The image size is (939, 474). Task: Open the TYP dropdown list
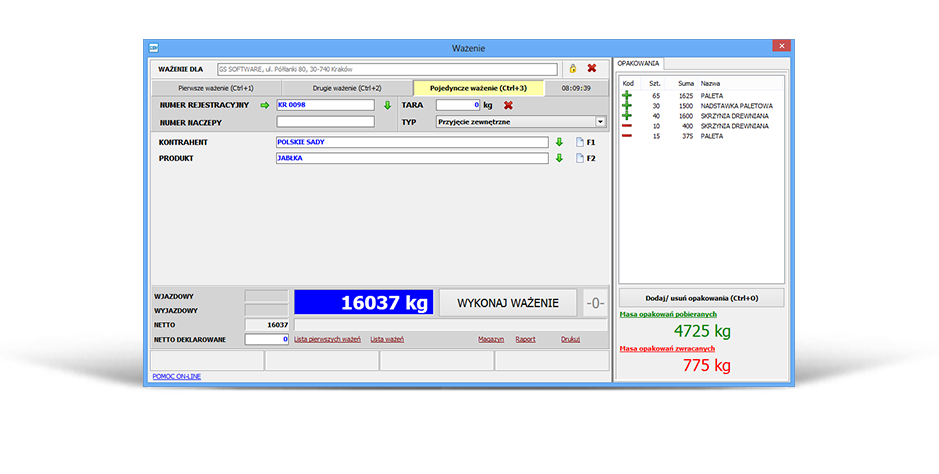600,122
